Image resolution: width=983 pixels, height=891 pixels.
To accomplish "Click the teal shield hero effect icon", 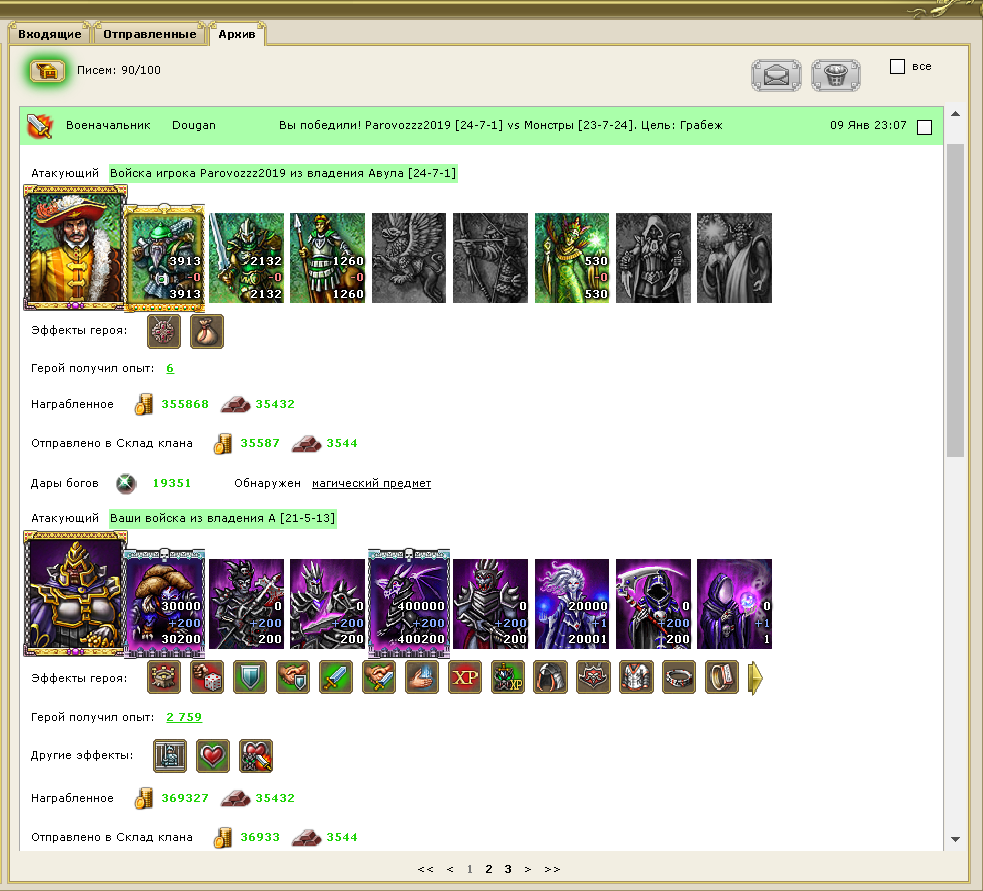I will (250, 678).
